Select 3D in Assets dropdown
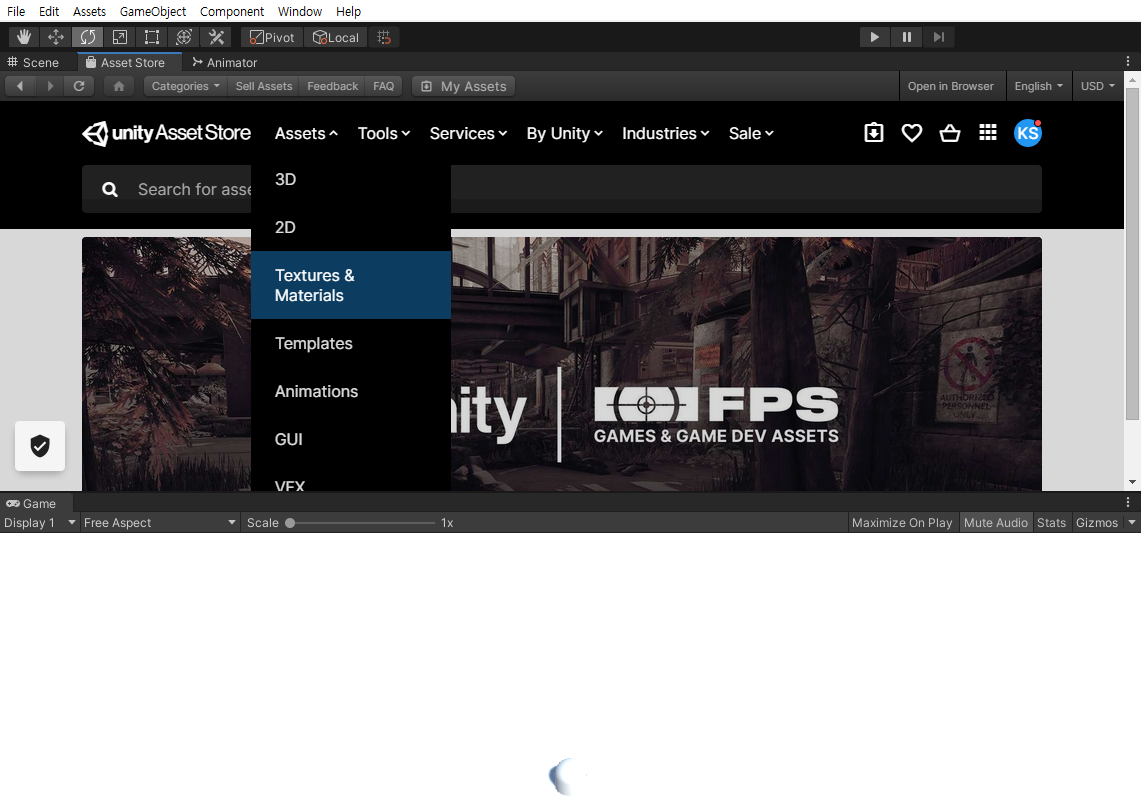 pos(351,179)
